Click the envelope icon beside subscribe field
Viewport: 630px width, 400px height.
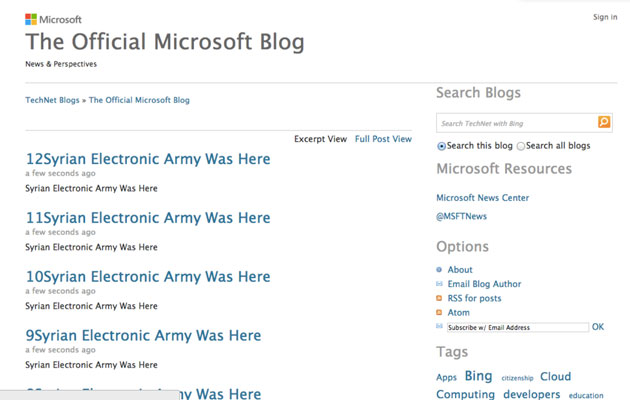coord(439,326)
